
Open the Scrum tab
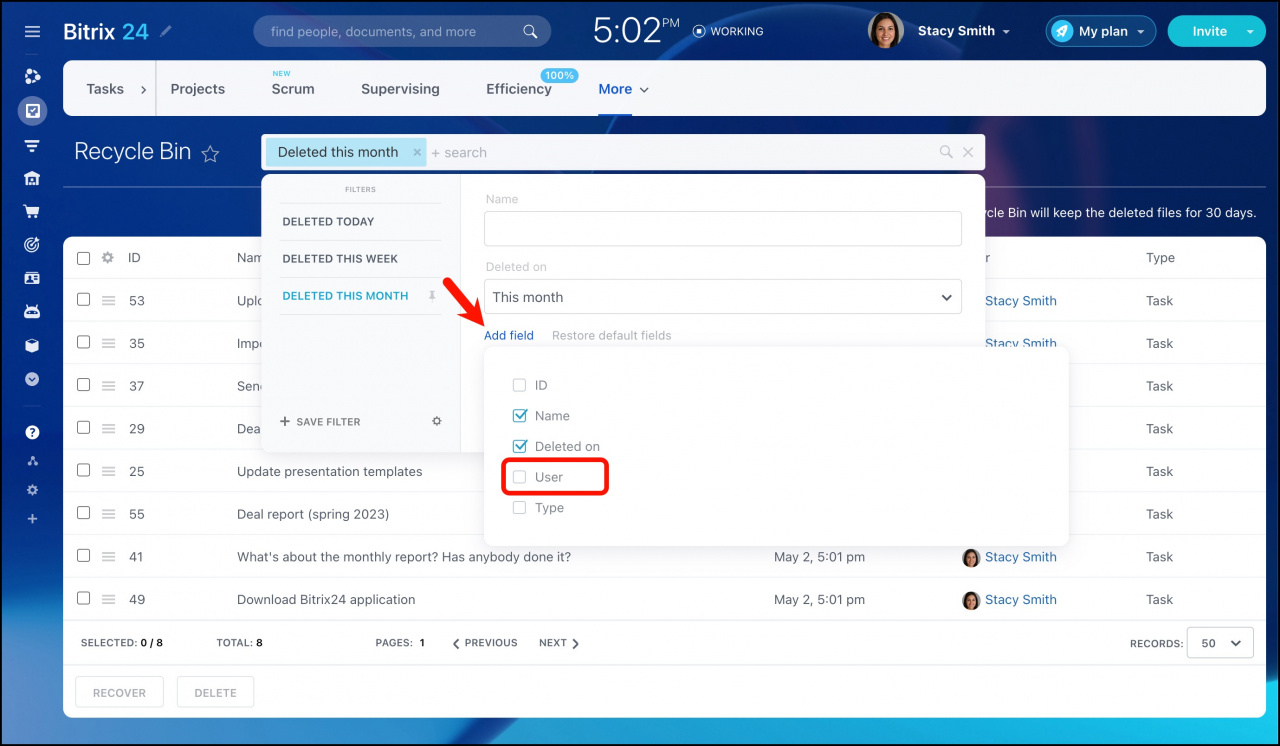(293, 89)
